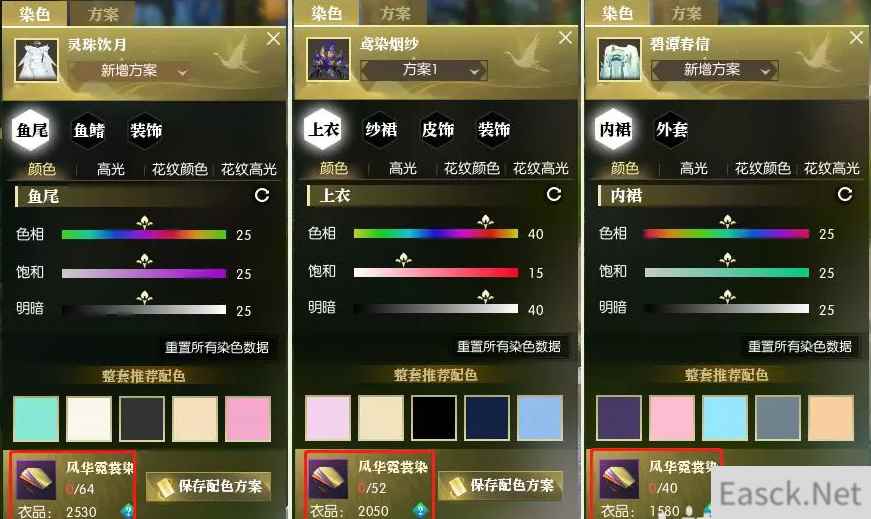Reset 内裙 section using circular arrow icon

pos(845,194)
